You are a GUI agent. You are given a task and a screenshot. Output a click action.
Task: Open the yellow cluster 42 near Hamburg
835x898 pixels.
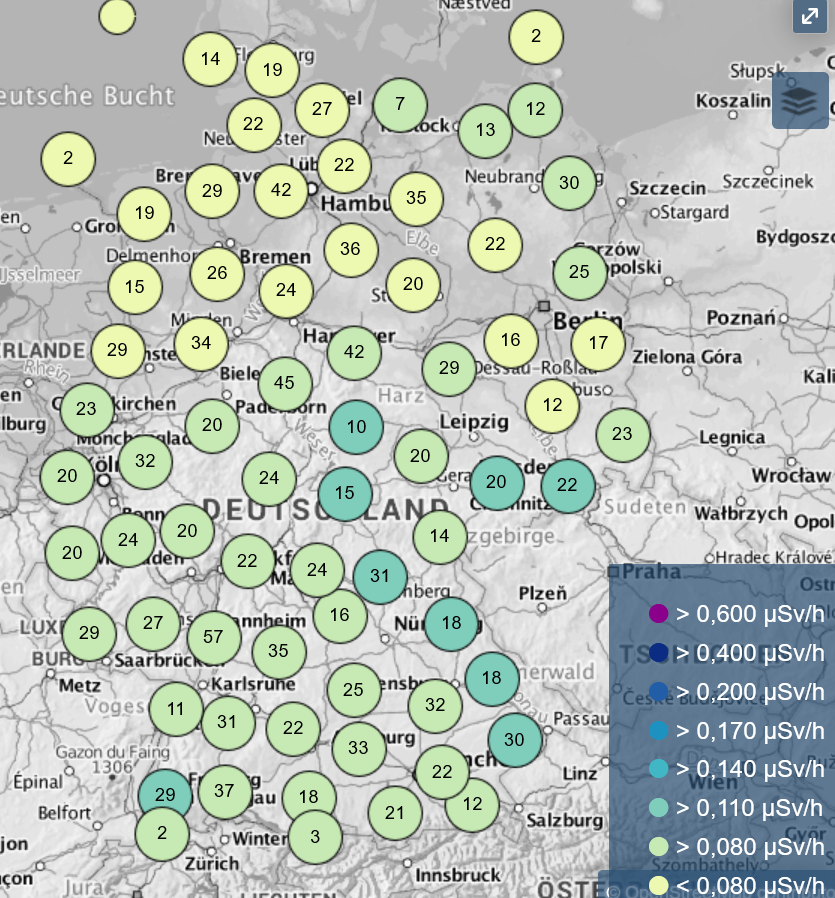281,190
